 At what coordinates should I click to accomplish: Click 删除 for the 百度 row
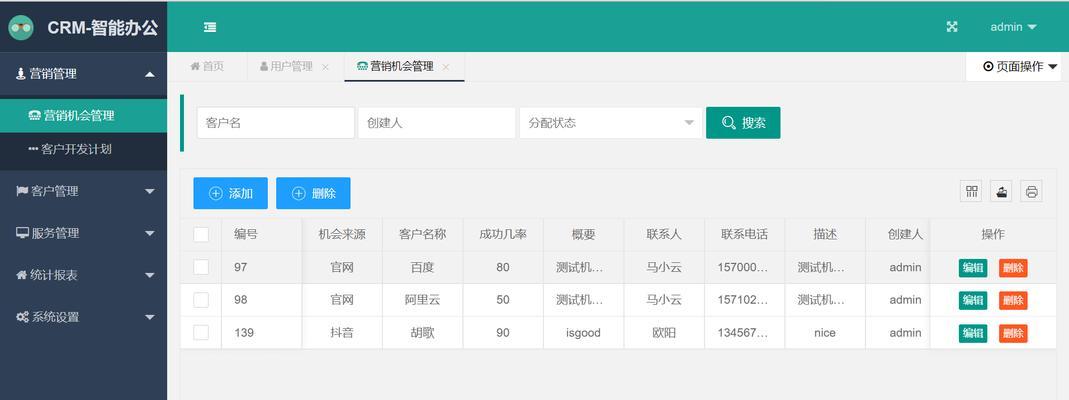1013,268
